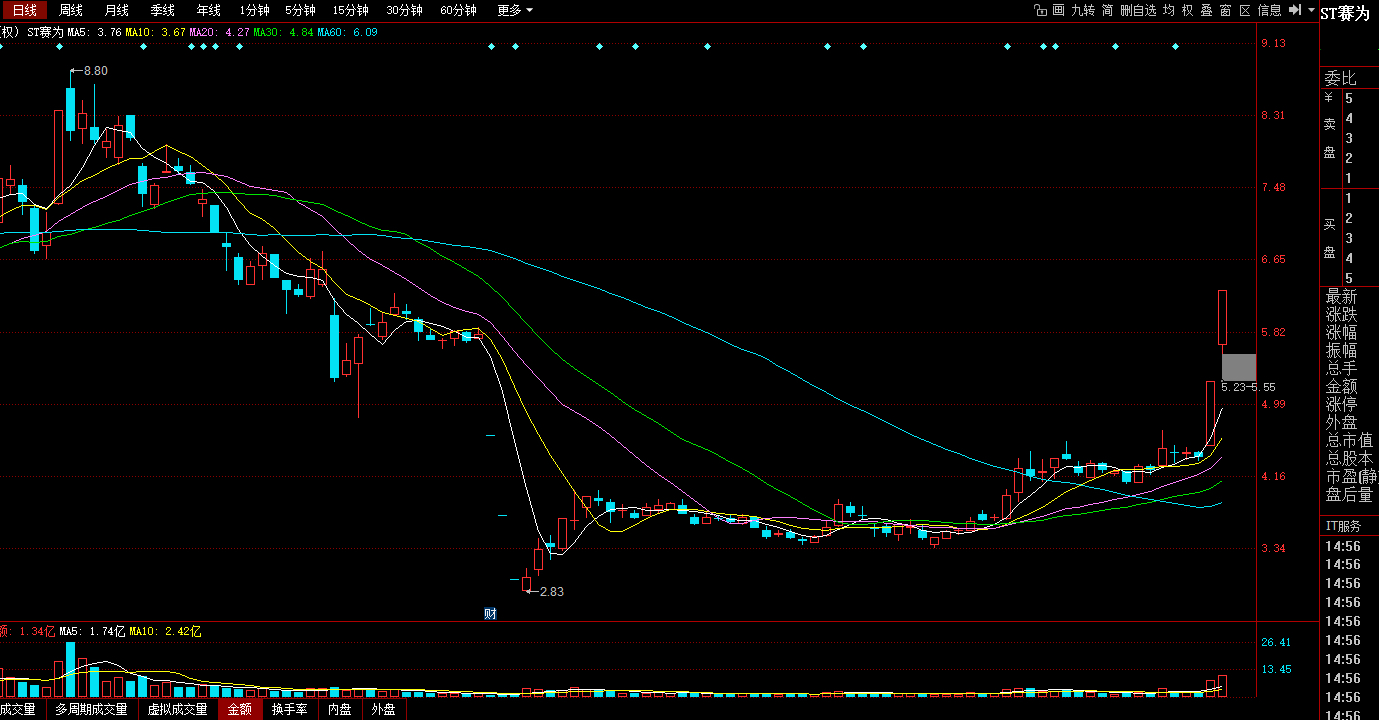This screenshot has height=720, width=1379.
Task: Click the collapse side panel arrow icon
Action: point(1293,10)
